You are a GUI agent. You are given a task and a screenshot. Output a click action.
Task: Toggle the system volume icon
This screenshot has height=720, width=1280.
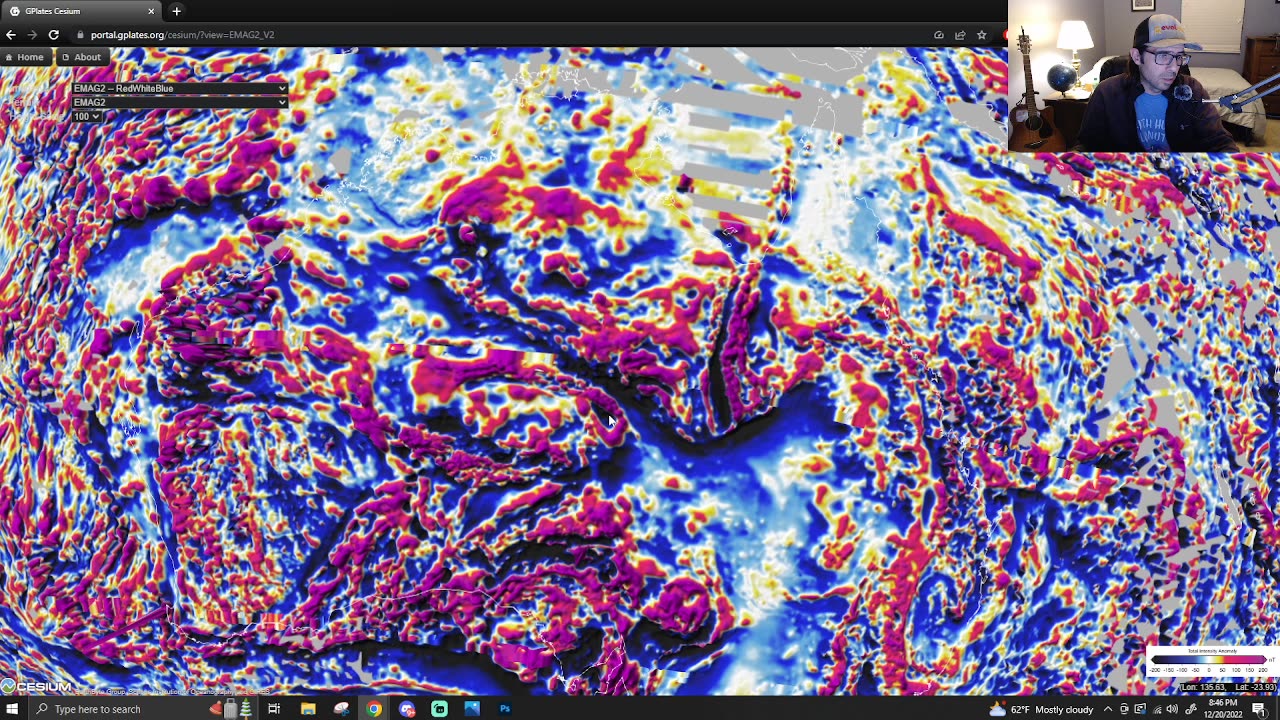(1172, 709)
